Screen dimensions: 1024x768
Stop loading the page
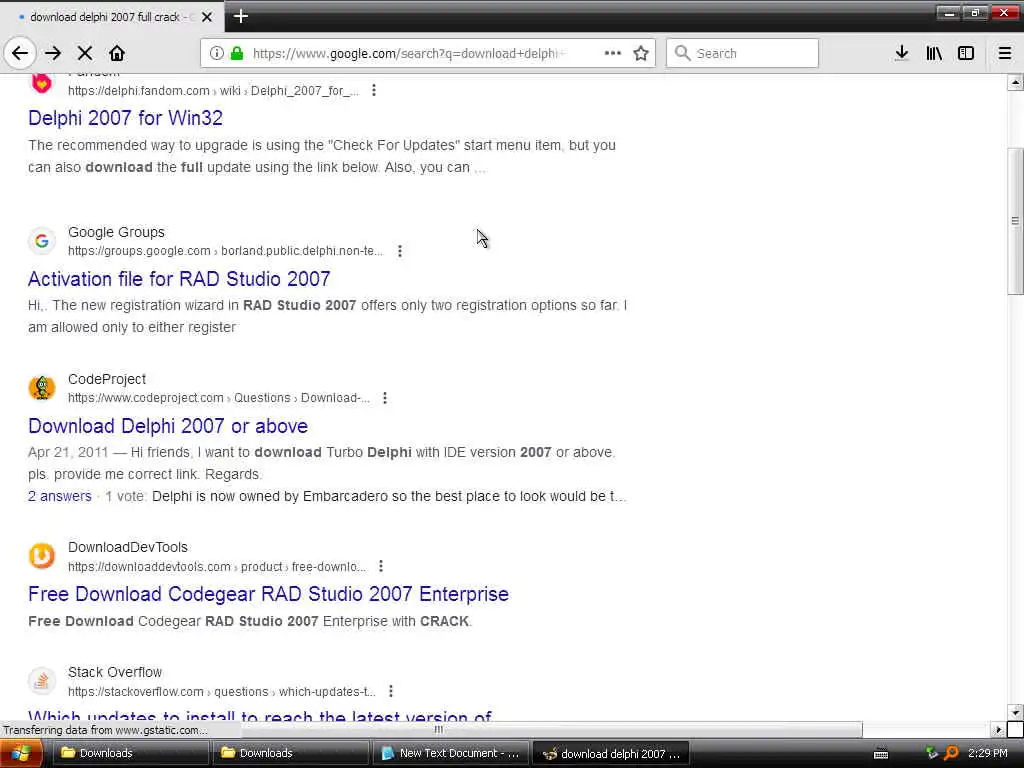85,54
